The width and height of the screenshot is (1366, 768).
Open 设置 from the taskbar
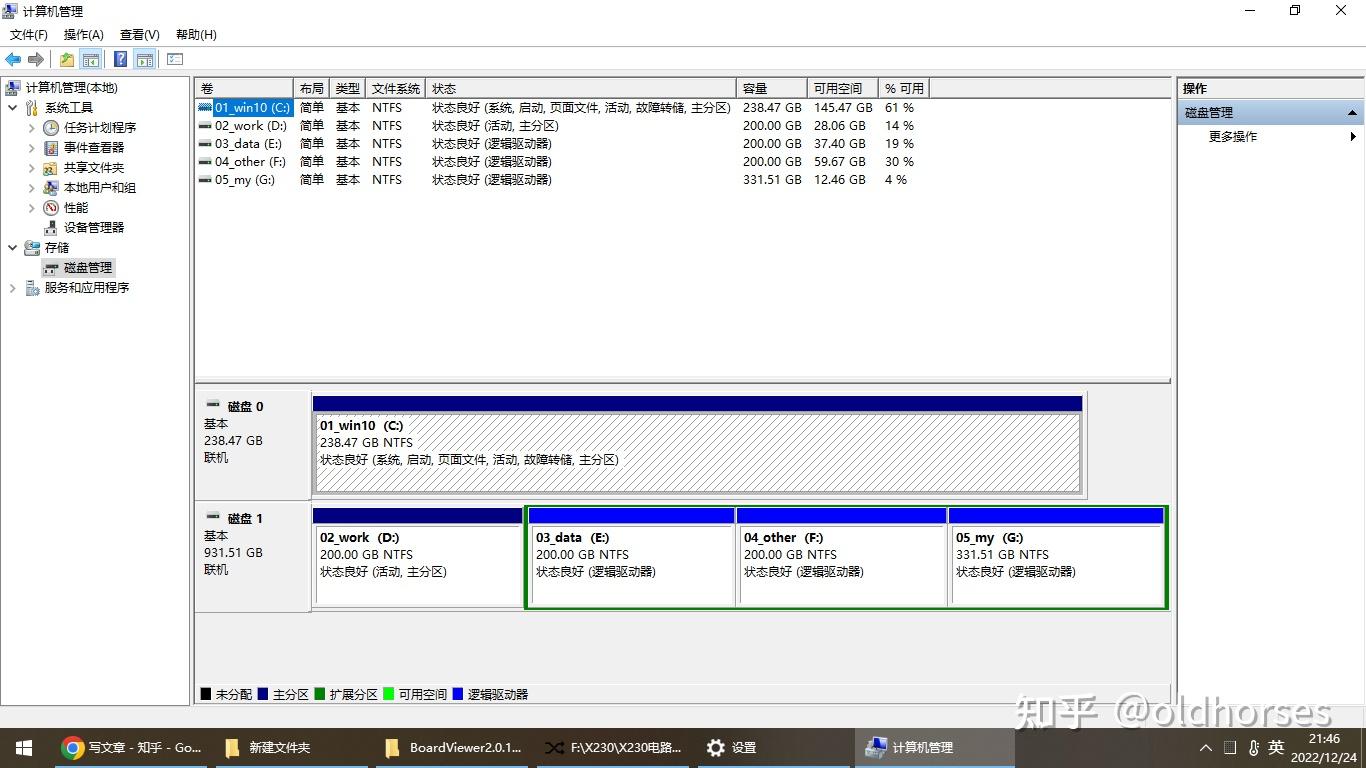[731, 747]
